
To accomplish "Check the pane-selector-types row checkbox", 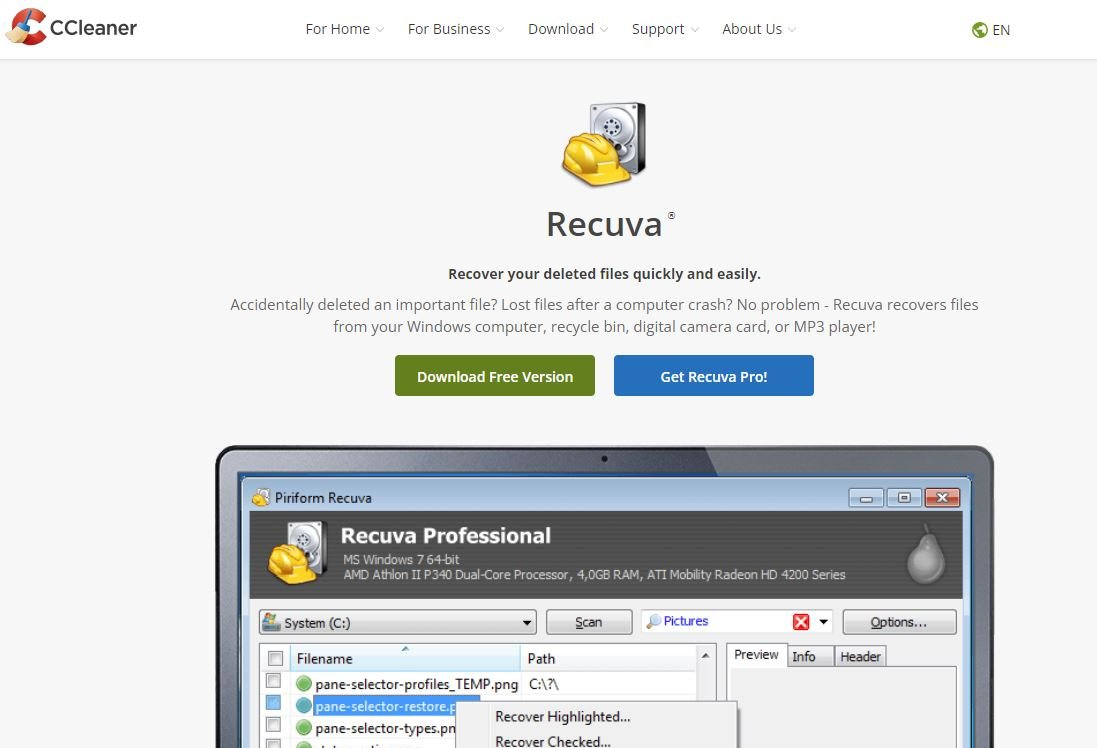I will pyautogui.click(x=274, y=724).
